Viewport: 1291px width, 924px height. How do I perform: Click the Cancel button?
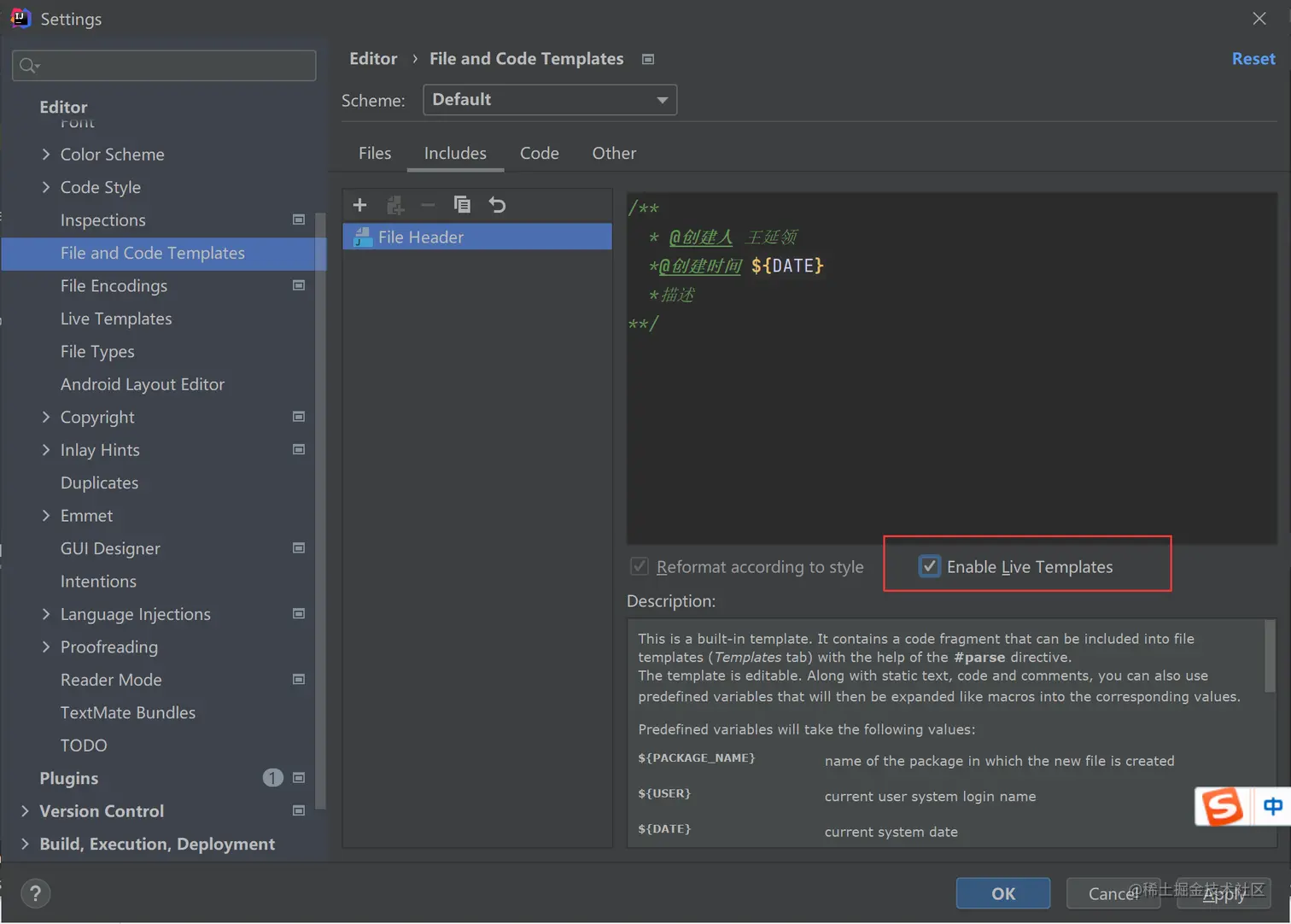[1113, 893]
